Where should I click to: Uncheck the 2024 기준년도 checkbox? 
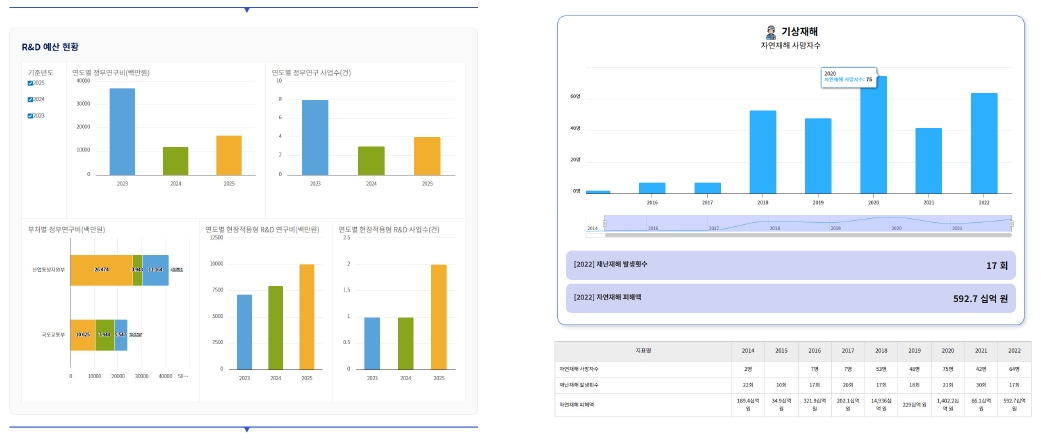pyautogui.click(x=30, y=100)
